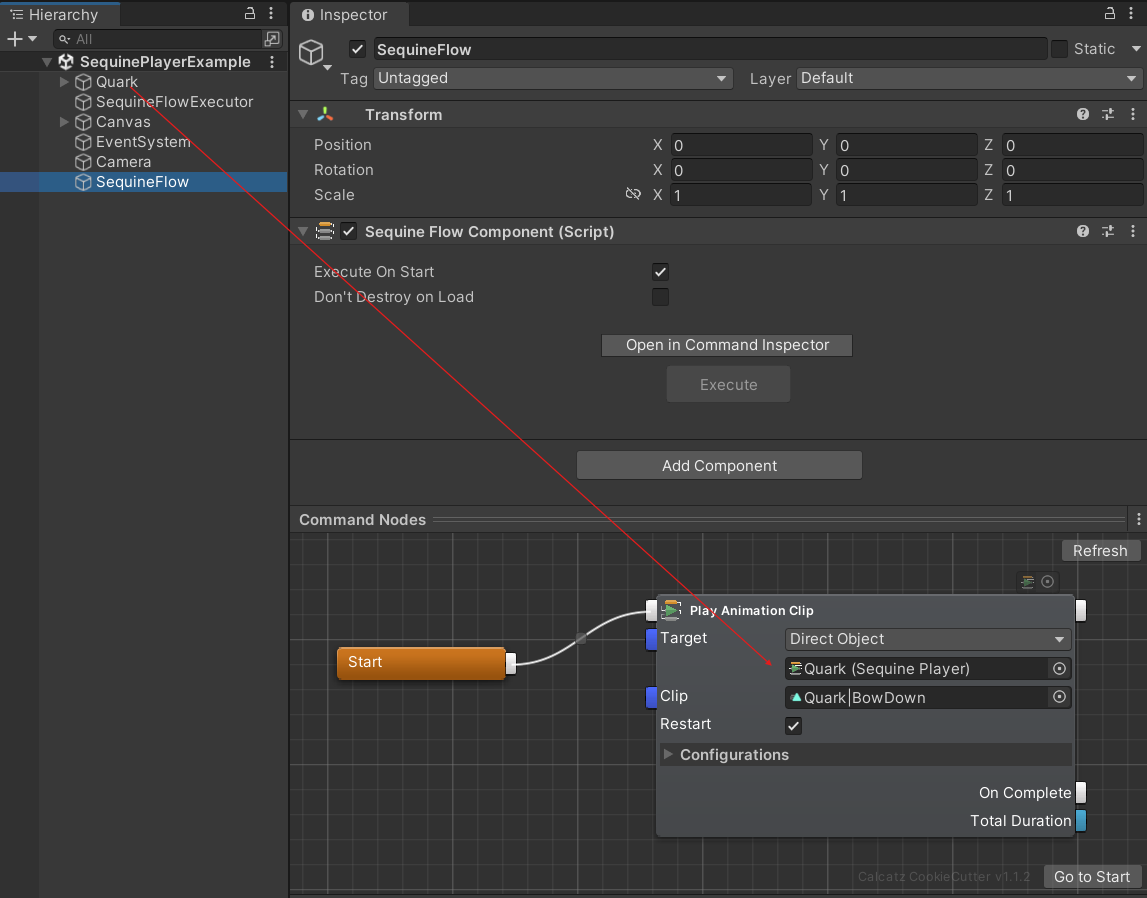Image resolution: width=1147 pixels, height=898 pixels.
Task: Switch to the Inspector tab
Action: click(x=344, y=15)
